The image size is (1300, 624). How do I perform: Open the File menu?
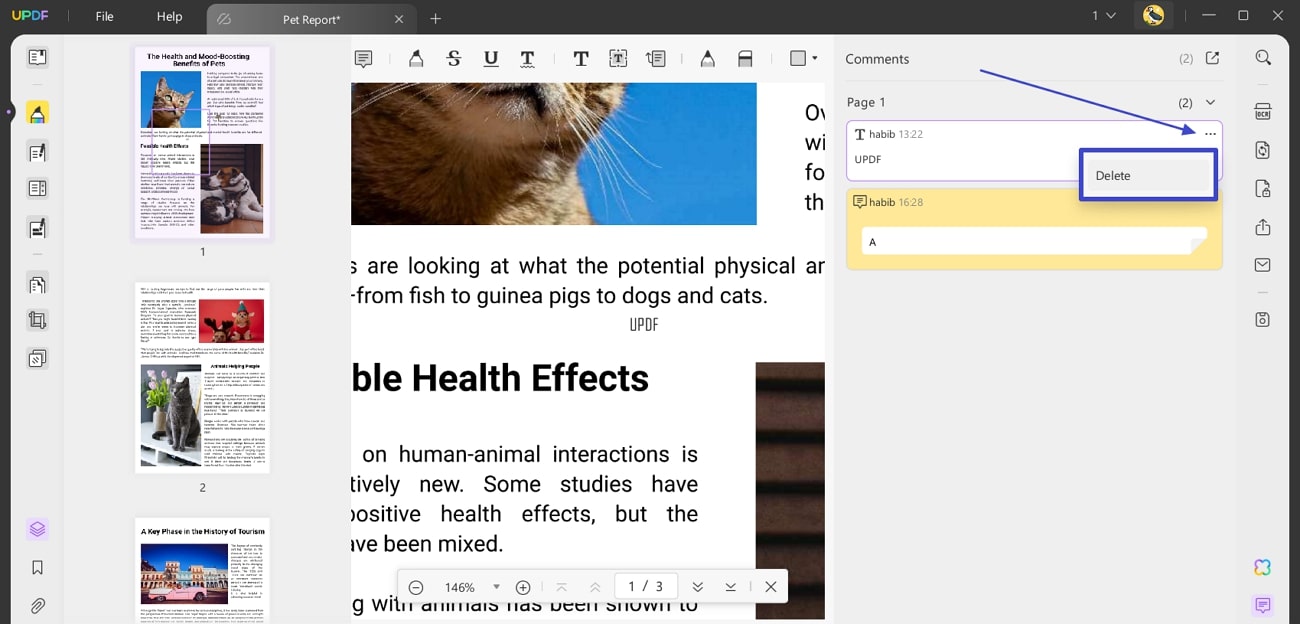tap(103, 16)
